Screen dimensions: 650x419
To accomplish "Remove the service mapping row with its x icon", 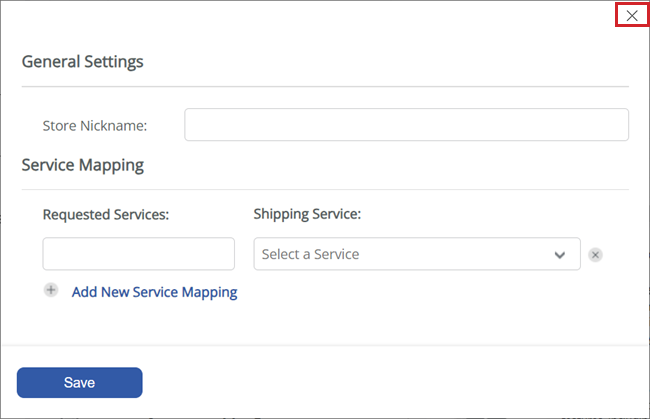I will coord(595,254).
